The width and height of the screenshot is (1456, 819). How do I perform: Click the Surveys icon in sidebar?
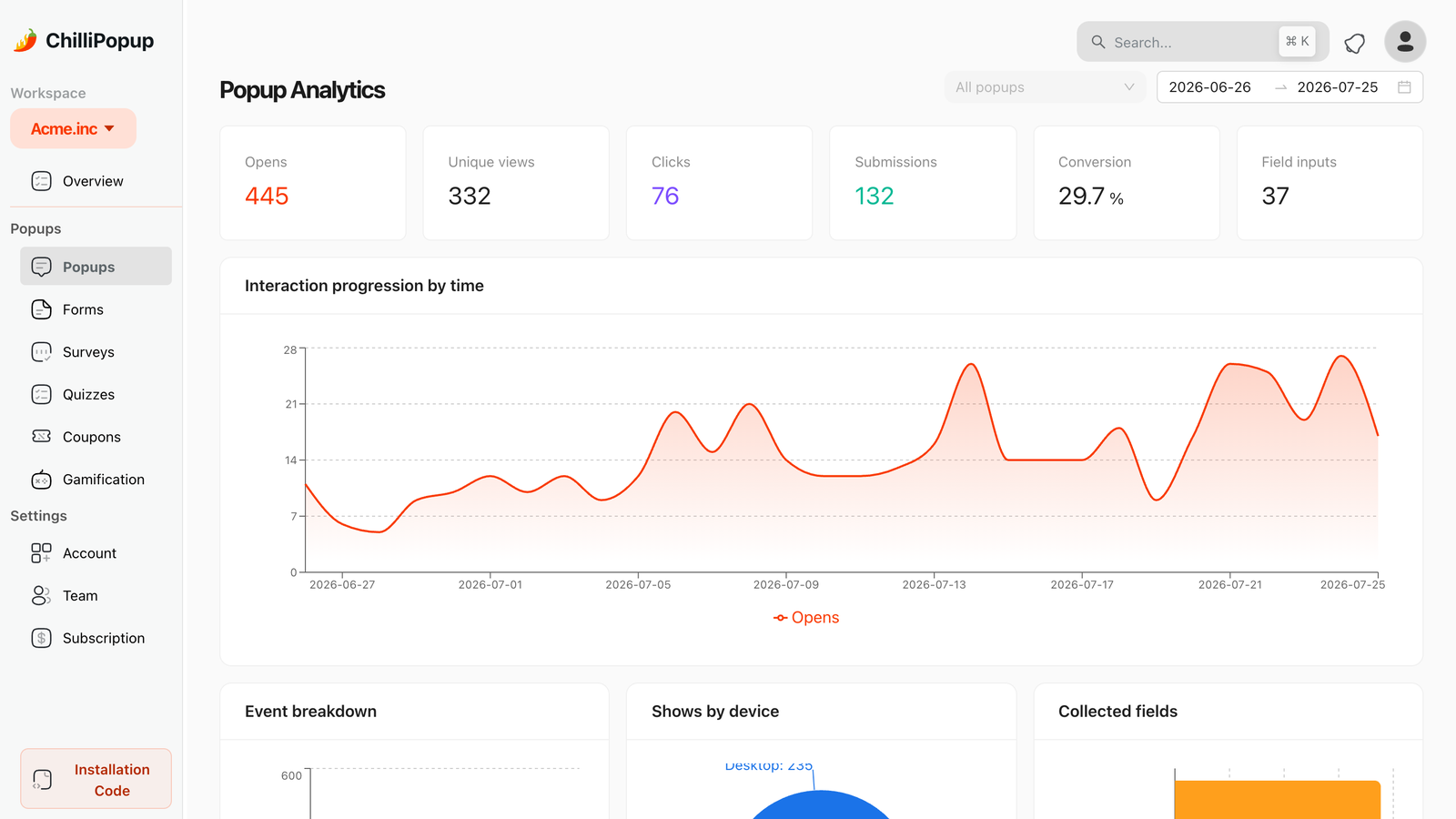coord(42,352)
